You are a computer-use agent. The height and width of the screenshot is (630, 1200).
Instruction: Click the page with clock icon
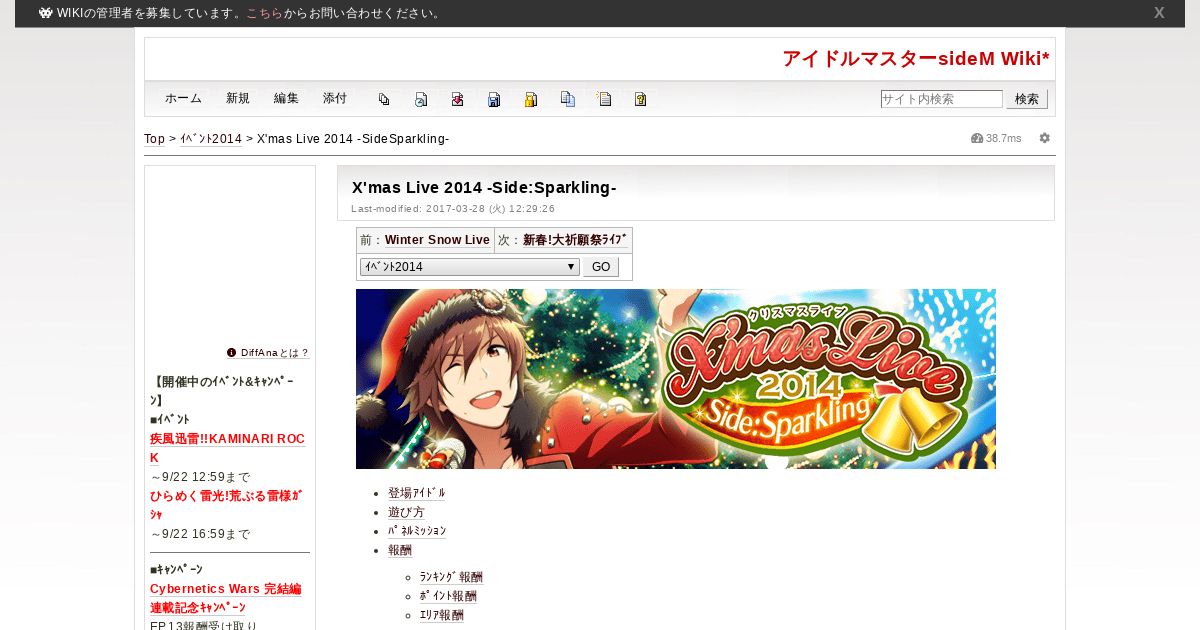pos(421,99)
